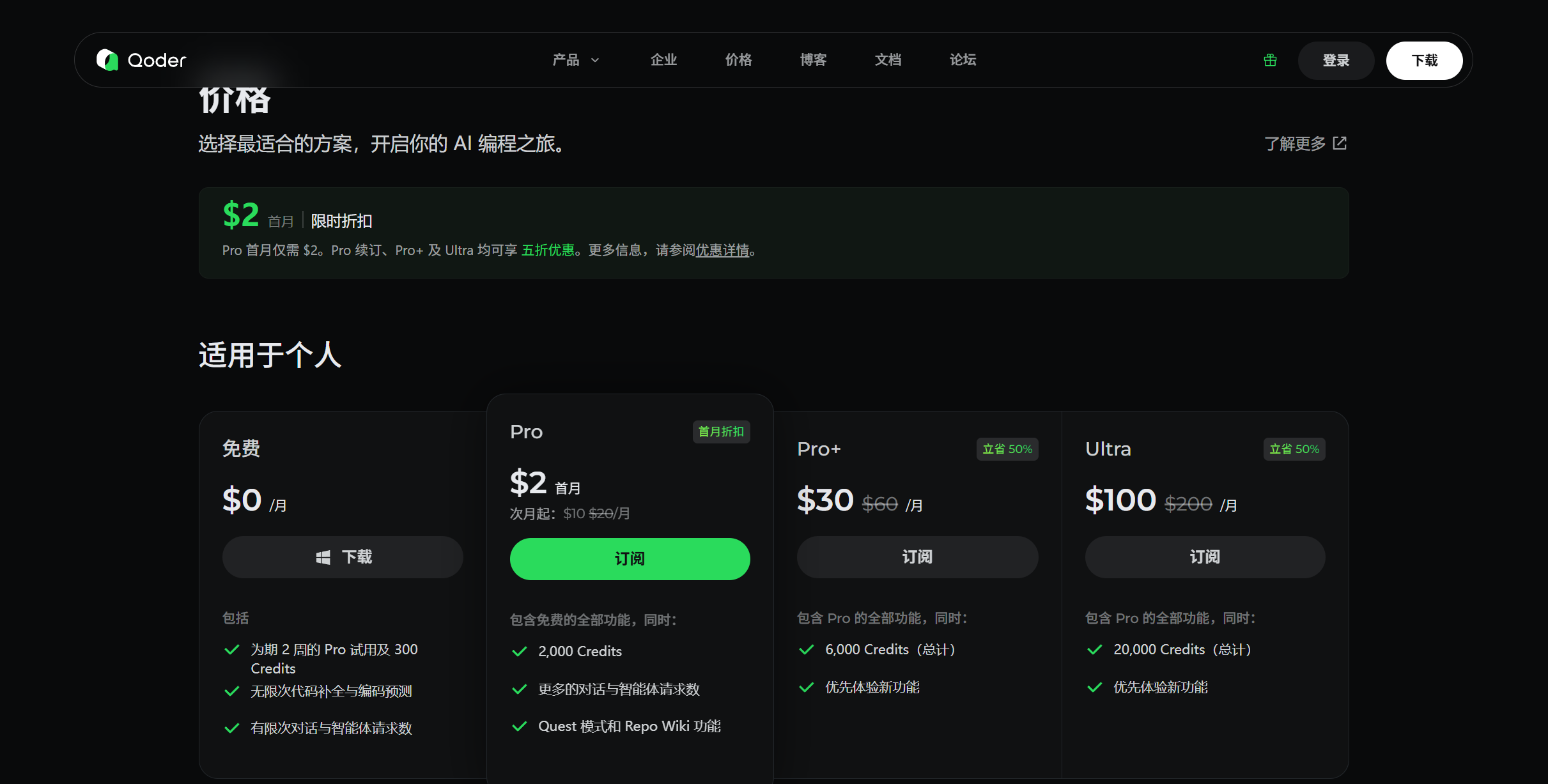Click the 首月折扣 badge on the Pro card
The image size is (1548, 784).
(721, 432)
